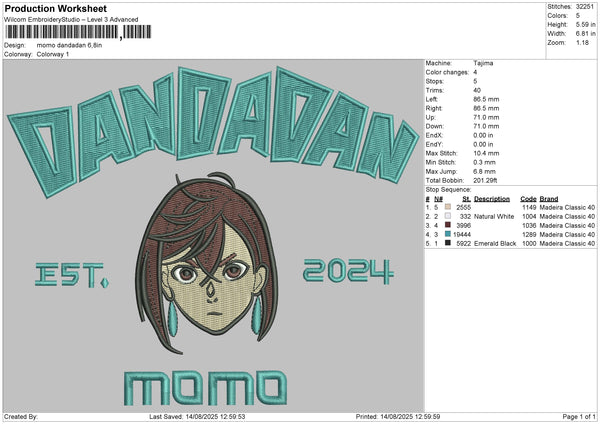
Task: Click stitch count '5922' in stop 5
Action: click(463, 243)
